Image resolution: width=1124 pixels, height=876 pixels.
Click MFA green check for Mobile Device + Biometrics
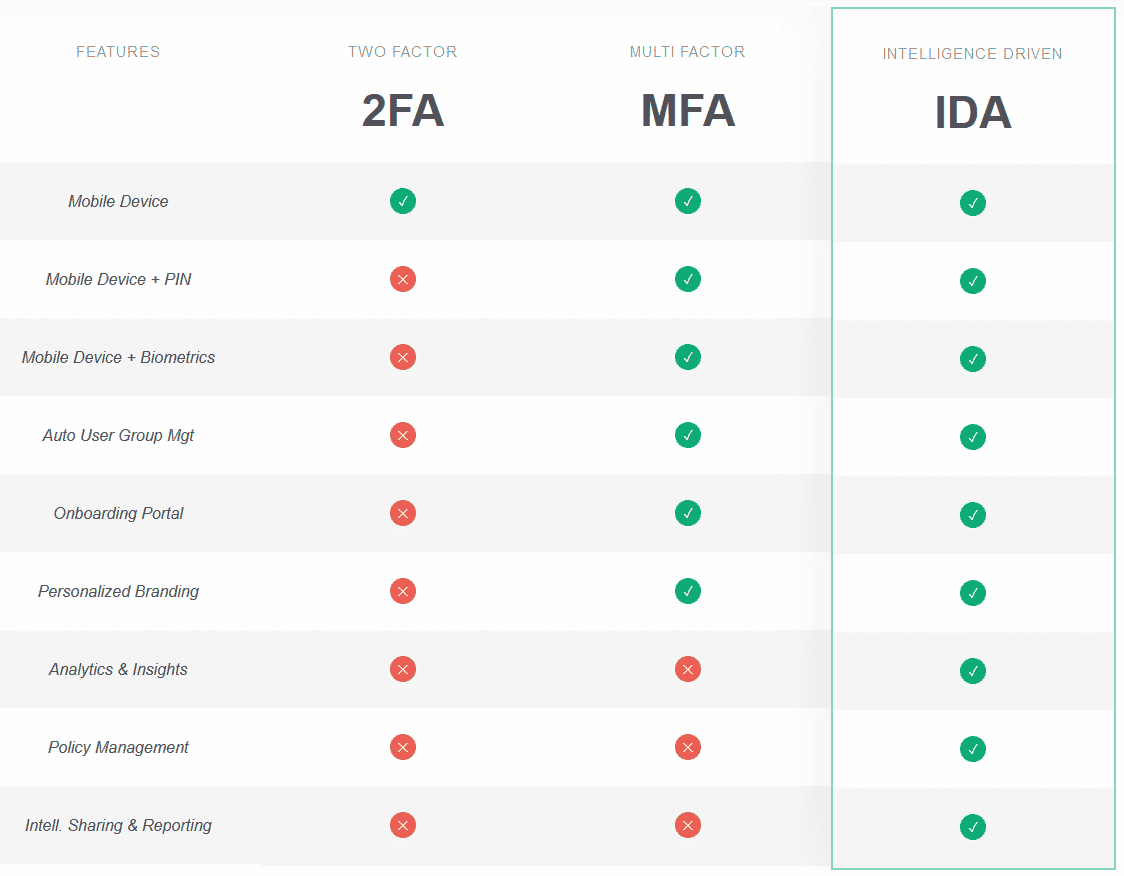coord(688,357)
